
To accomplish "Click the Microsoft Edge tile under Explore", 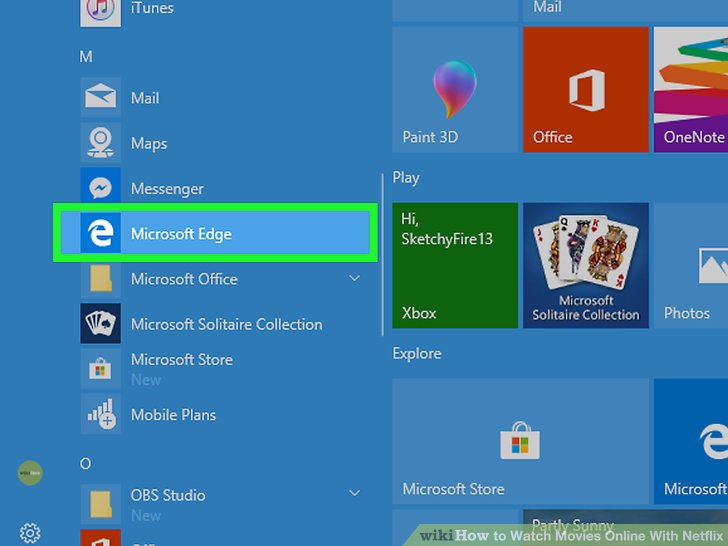I will coord(691,441).
